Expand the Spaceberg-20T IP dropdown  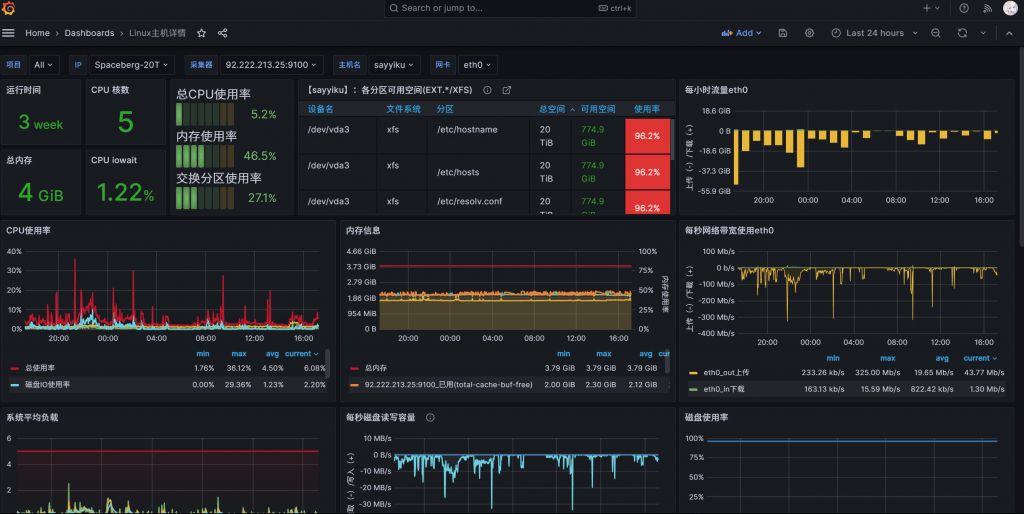131,65
